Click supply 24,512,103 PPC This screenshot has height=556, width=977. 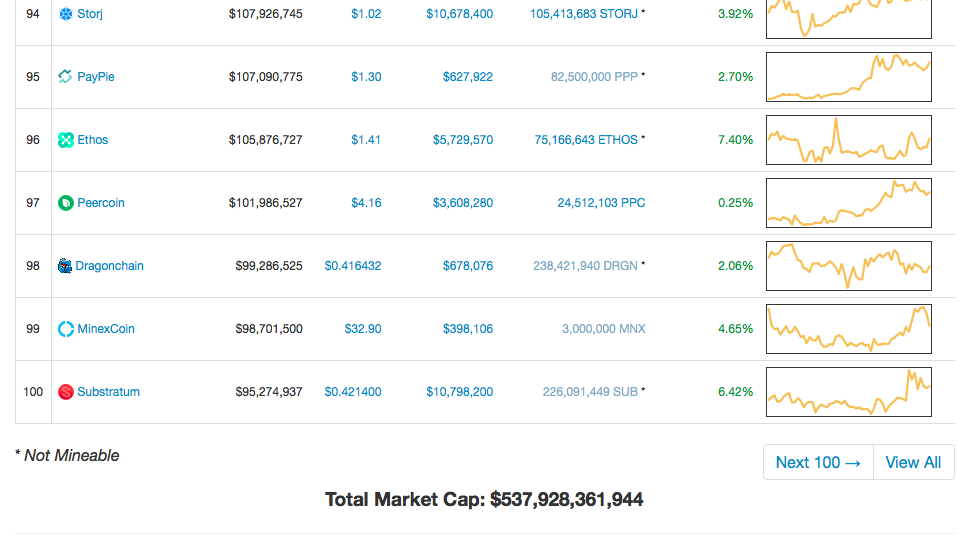click(601, 203)
